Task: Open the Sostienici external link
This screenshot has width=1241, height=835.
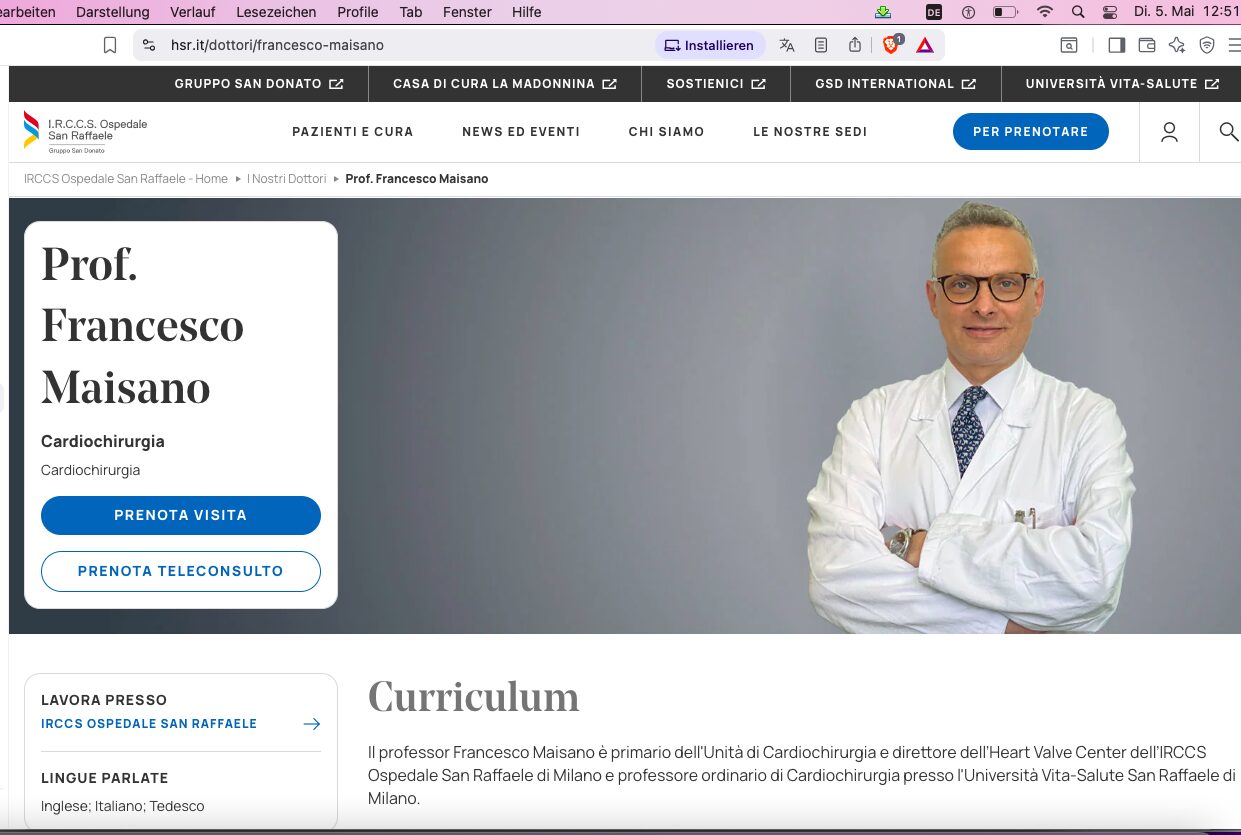Action: coord(716,84)
